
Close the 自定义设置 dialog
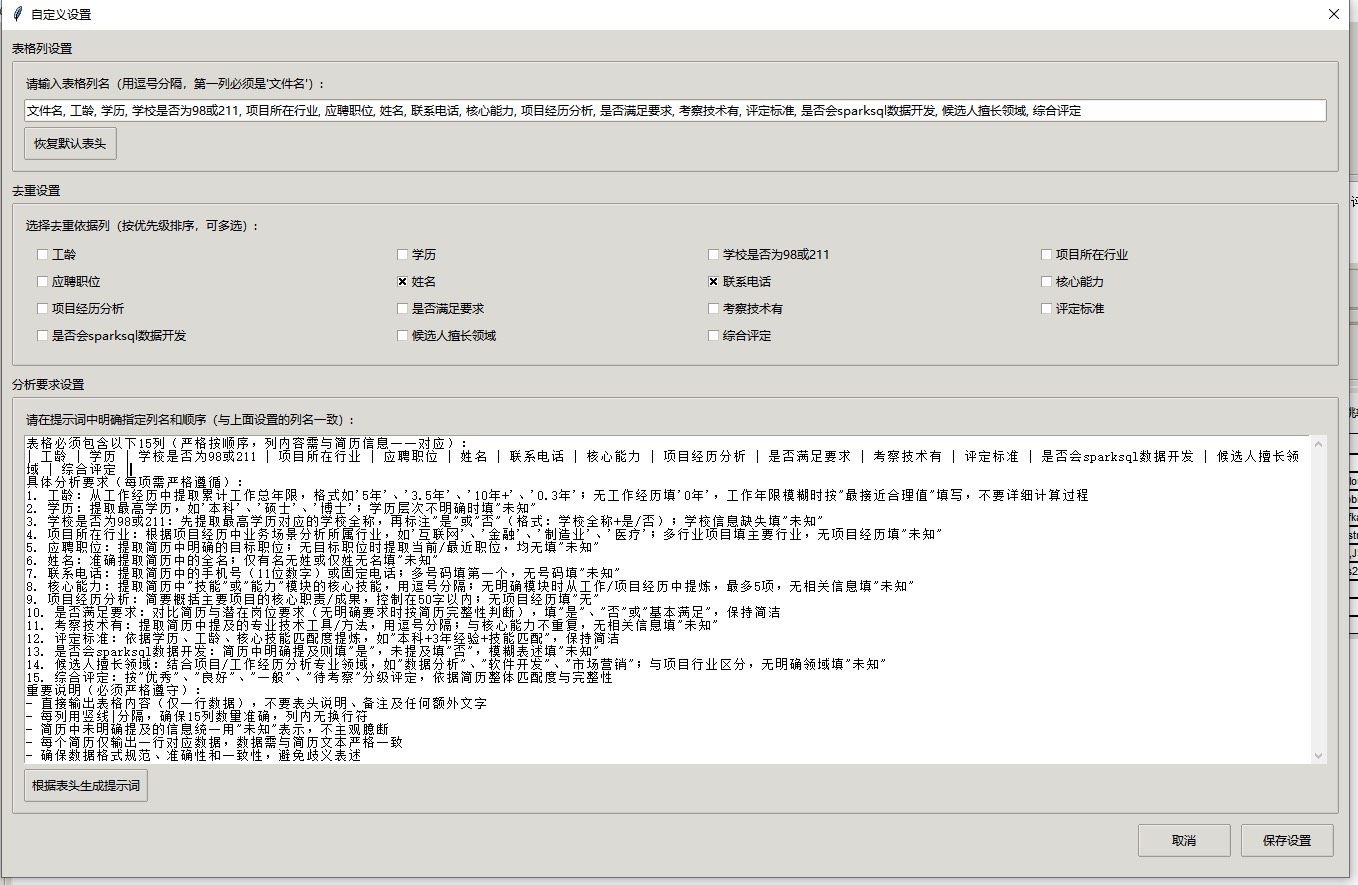[1333, 14]
